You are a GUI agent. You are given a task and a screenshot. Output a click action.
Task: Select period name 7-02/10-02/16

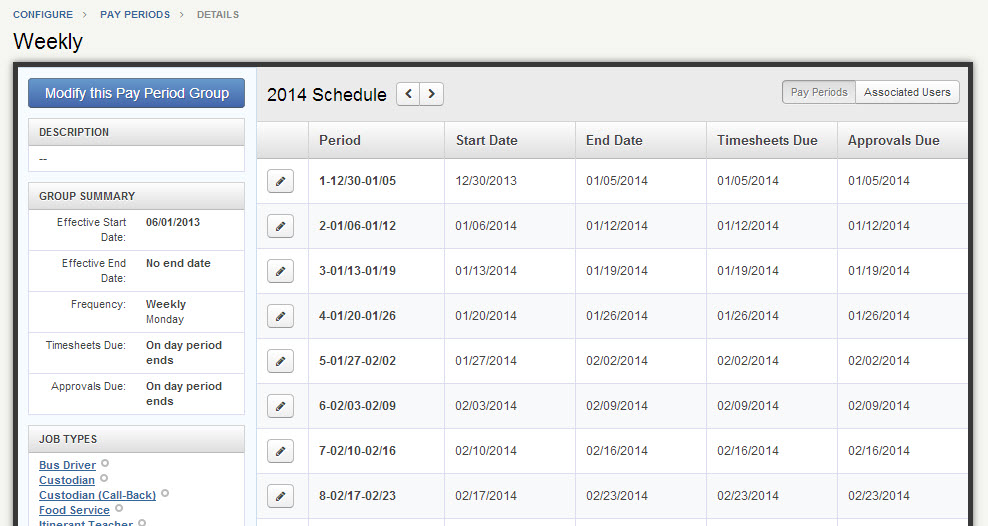tap(357, 451)
